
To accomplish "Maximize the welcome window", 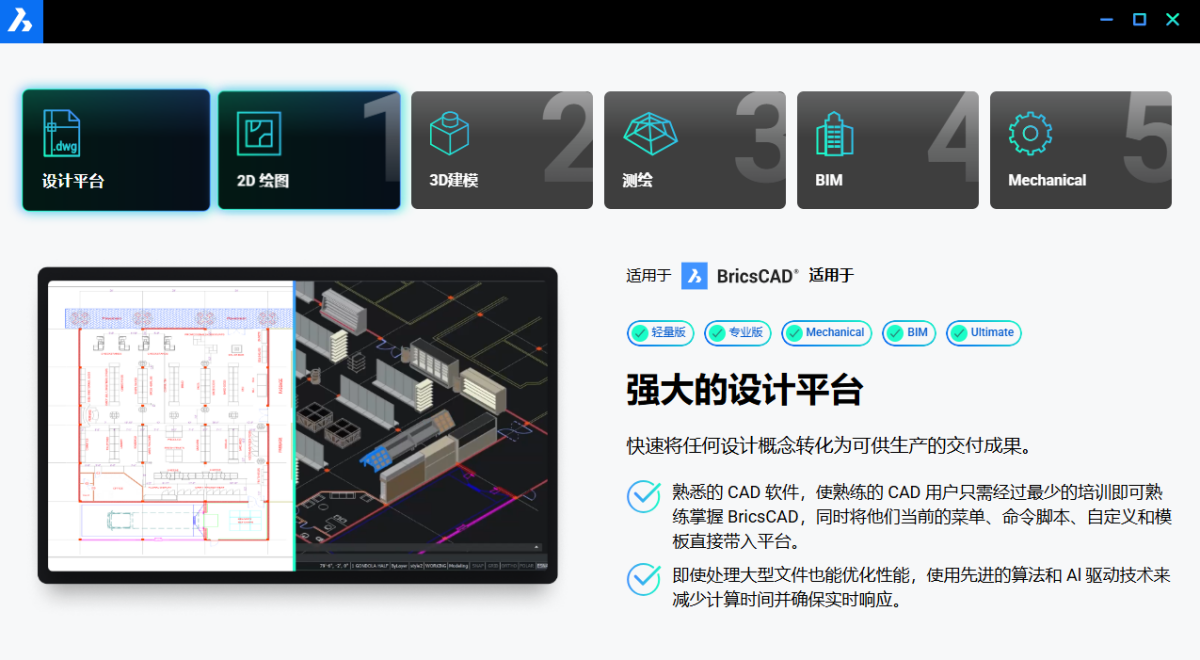I will click(x=1139, y=20).
